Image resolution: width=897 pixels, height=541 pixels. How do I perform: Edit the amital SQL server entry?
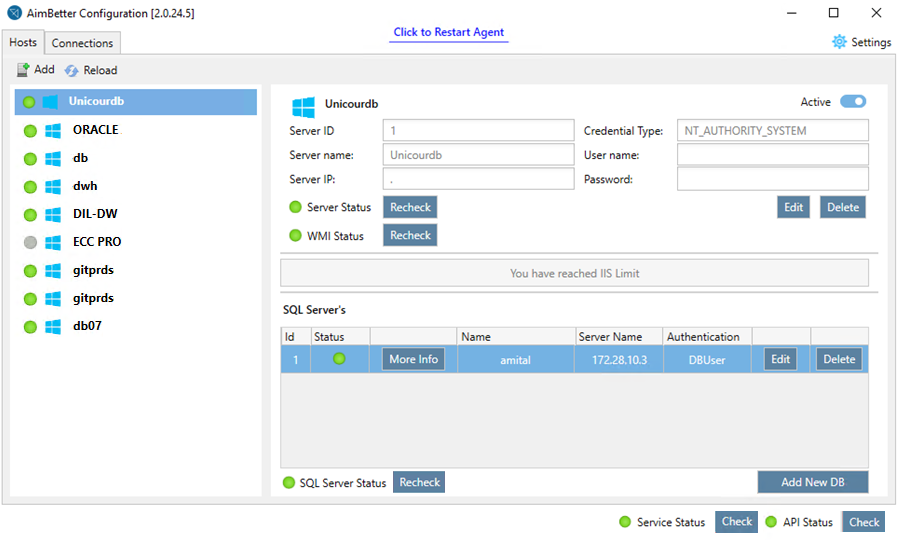coord(780,359)
